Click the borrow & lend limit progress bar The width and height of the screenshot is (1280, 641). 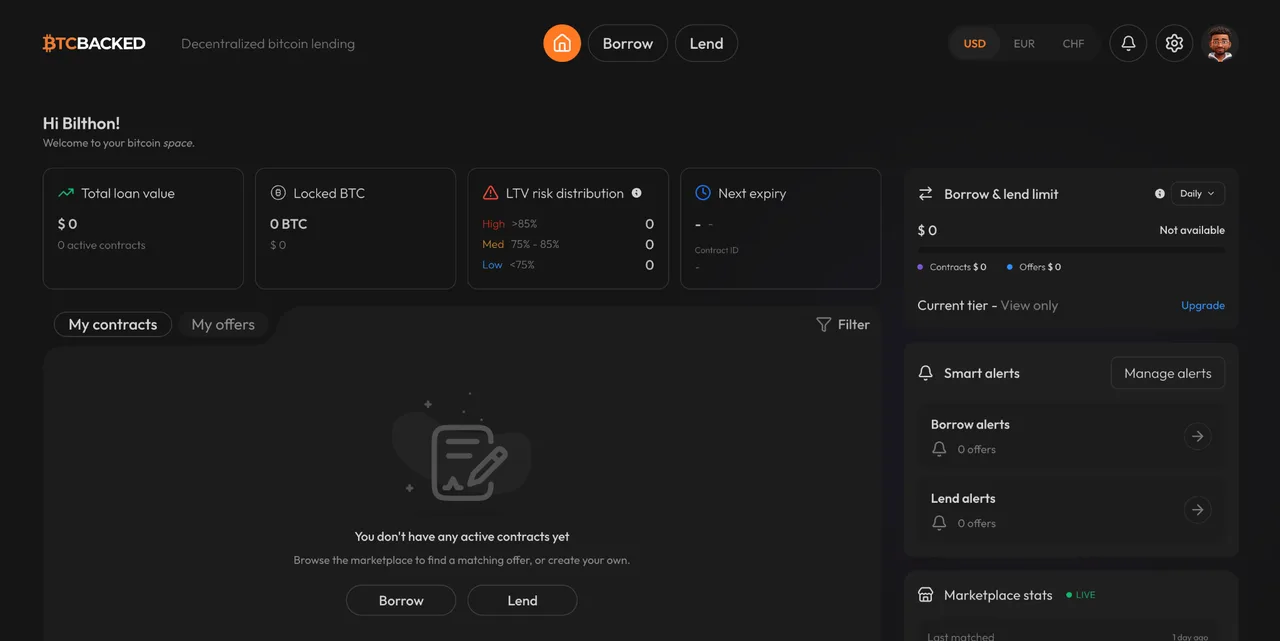pyautogui.click(x=1071, y=248)
